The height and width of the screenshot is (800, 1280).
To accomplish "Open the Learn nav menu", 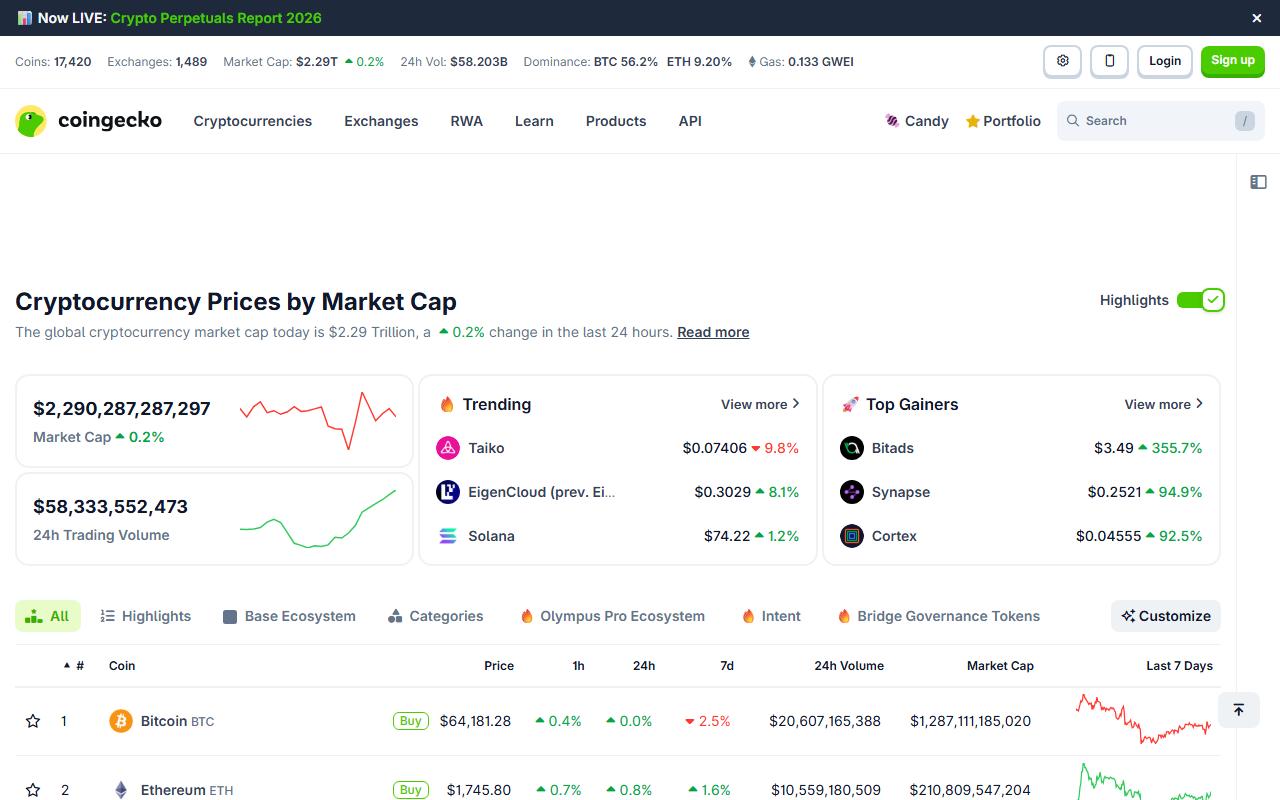I will pos(534,121).
